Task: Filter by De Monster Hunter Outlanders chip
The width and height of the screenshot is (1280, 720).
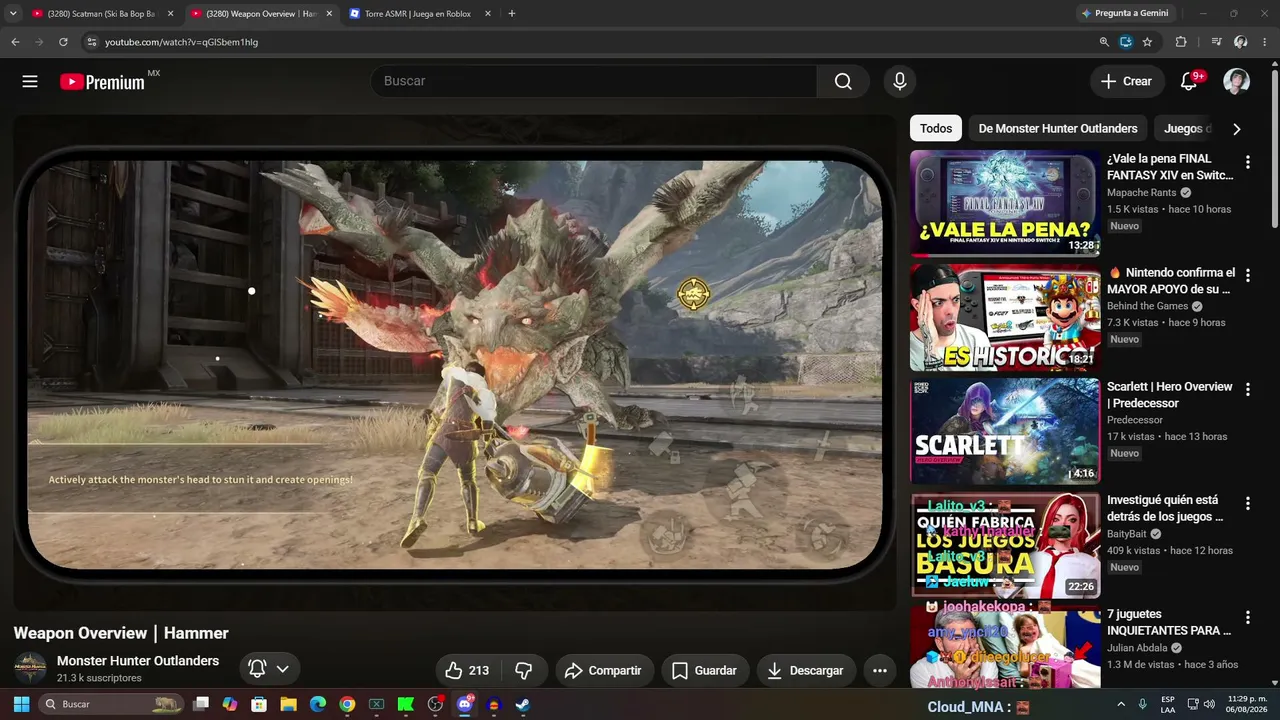Action: coord(1058,129)
